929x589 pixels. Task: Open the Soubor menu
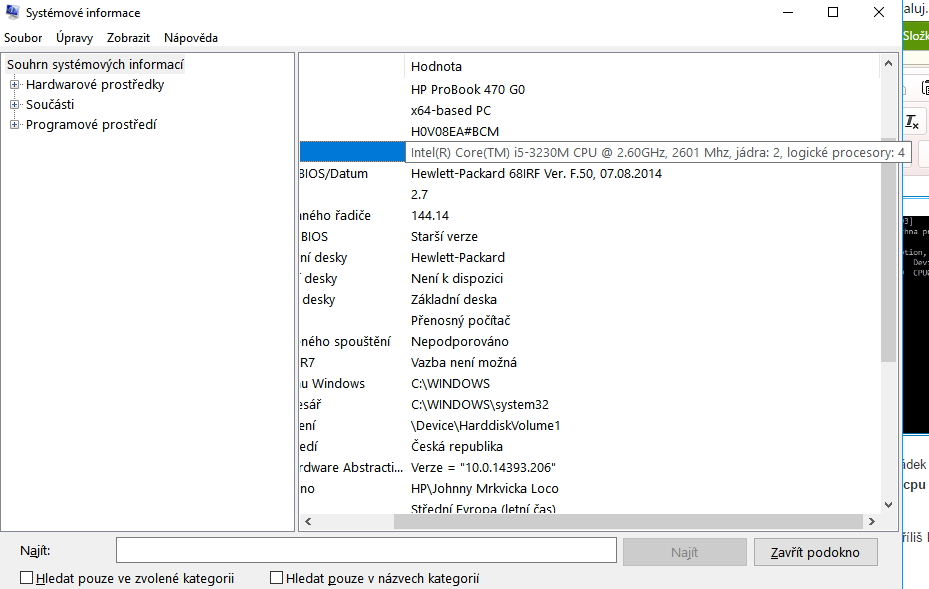[x=23, y=38]
